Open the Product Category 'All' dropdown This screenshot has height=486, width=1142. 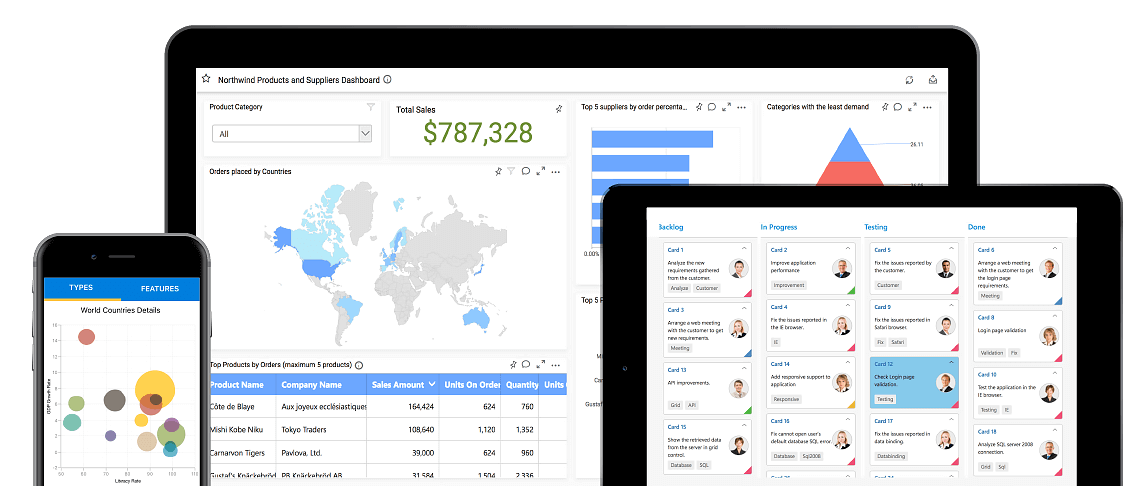click(x=292, y=133)
